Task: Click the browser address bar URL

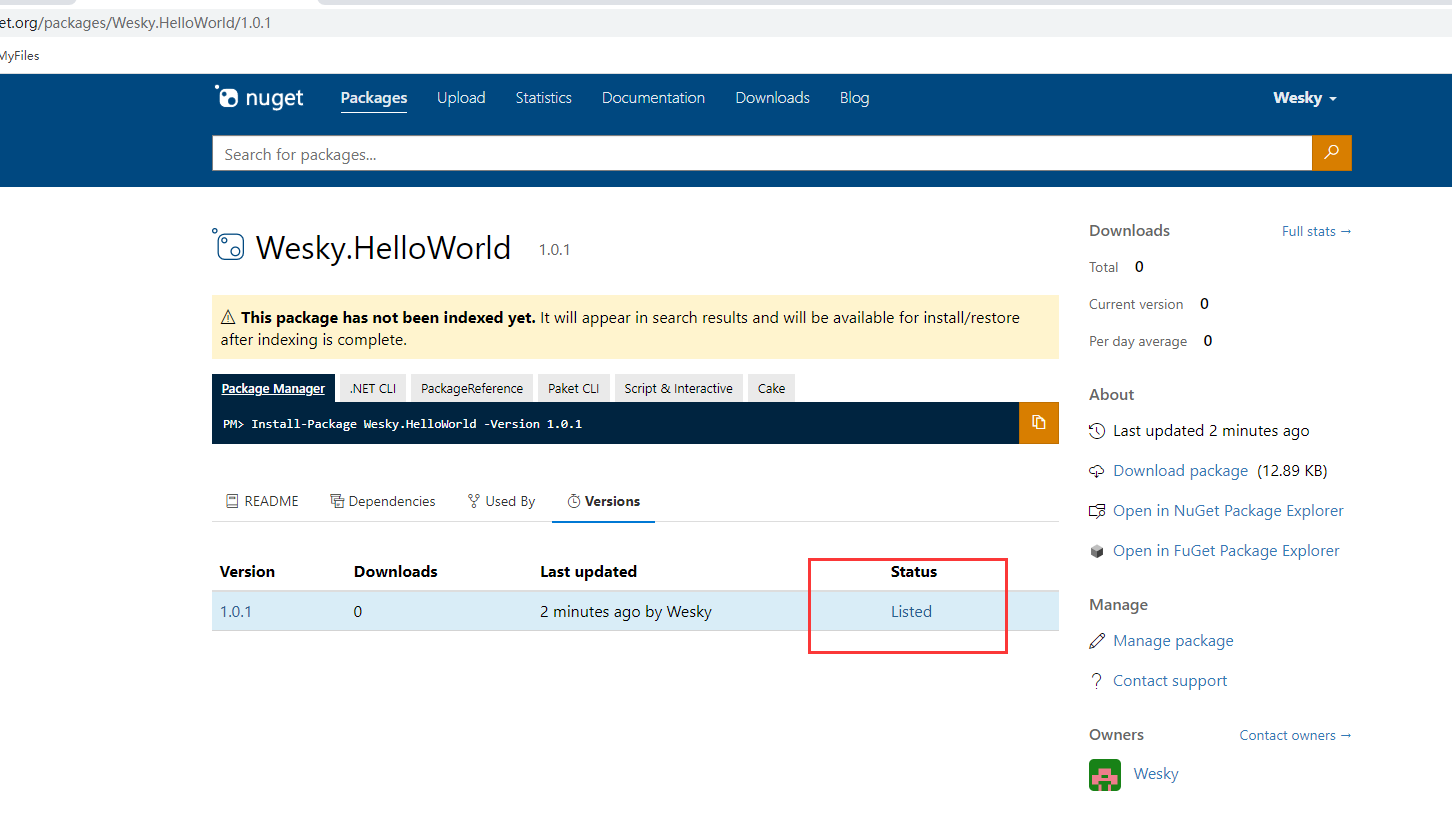Action: [x=136, y=22]
